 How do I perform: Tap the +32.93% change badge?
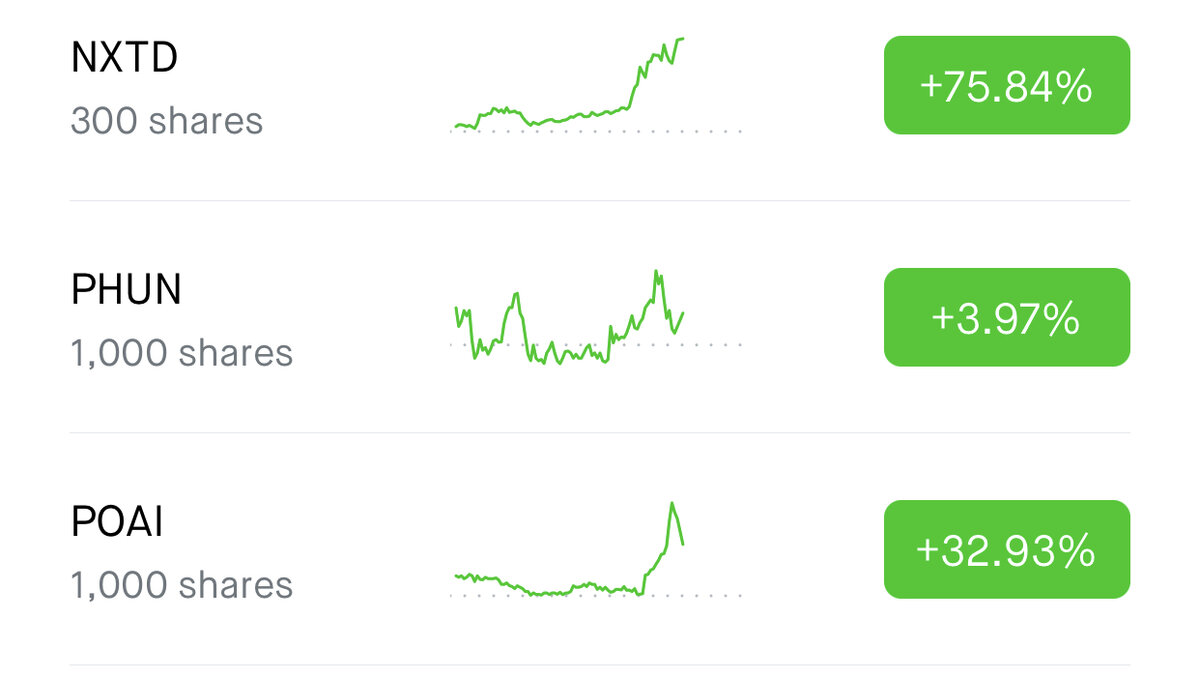click(x=1006, y=549)
